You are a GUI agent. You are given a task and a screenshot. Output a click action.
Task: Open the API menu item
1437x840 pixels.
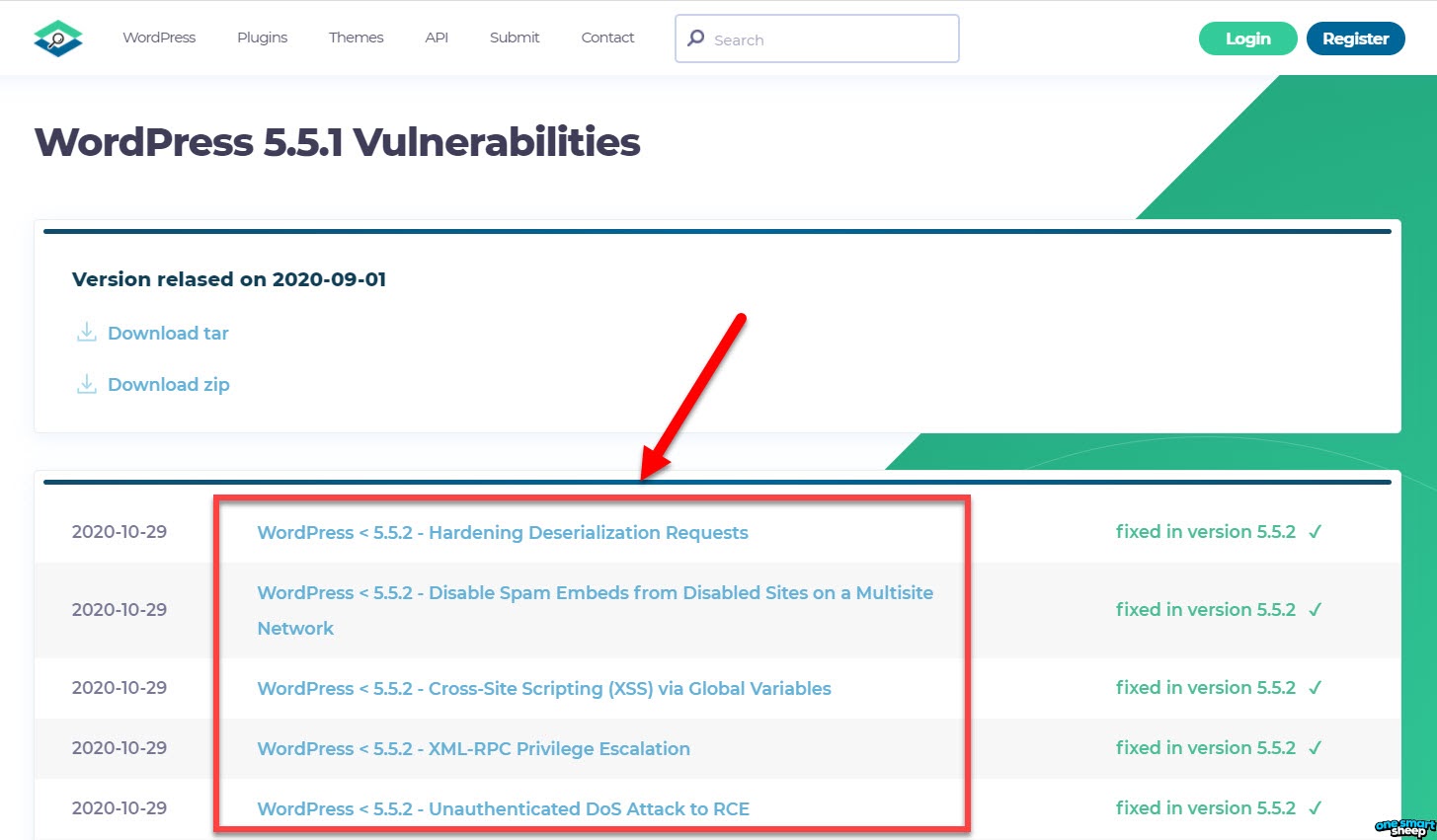(437, 38)
